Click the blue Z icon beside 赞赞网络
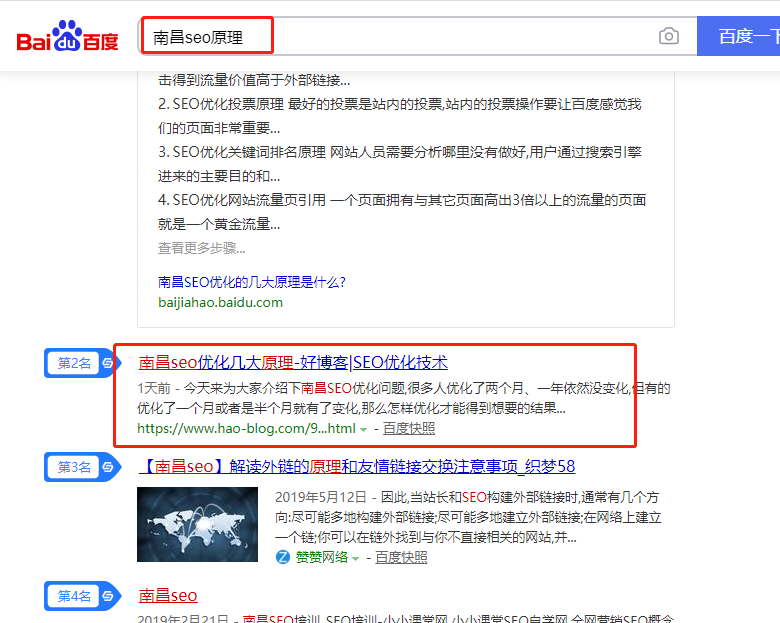 (283, 557)
